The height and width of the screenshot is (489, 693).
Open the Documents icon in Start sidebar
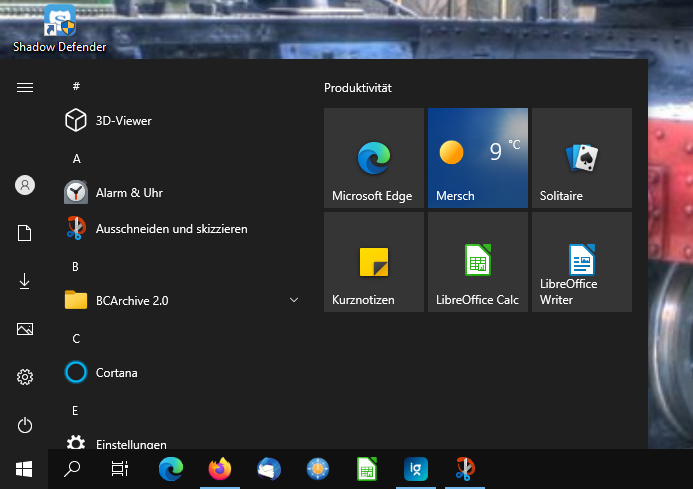[25, 233]
